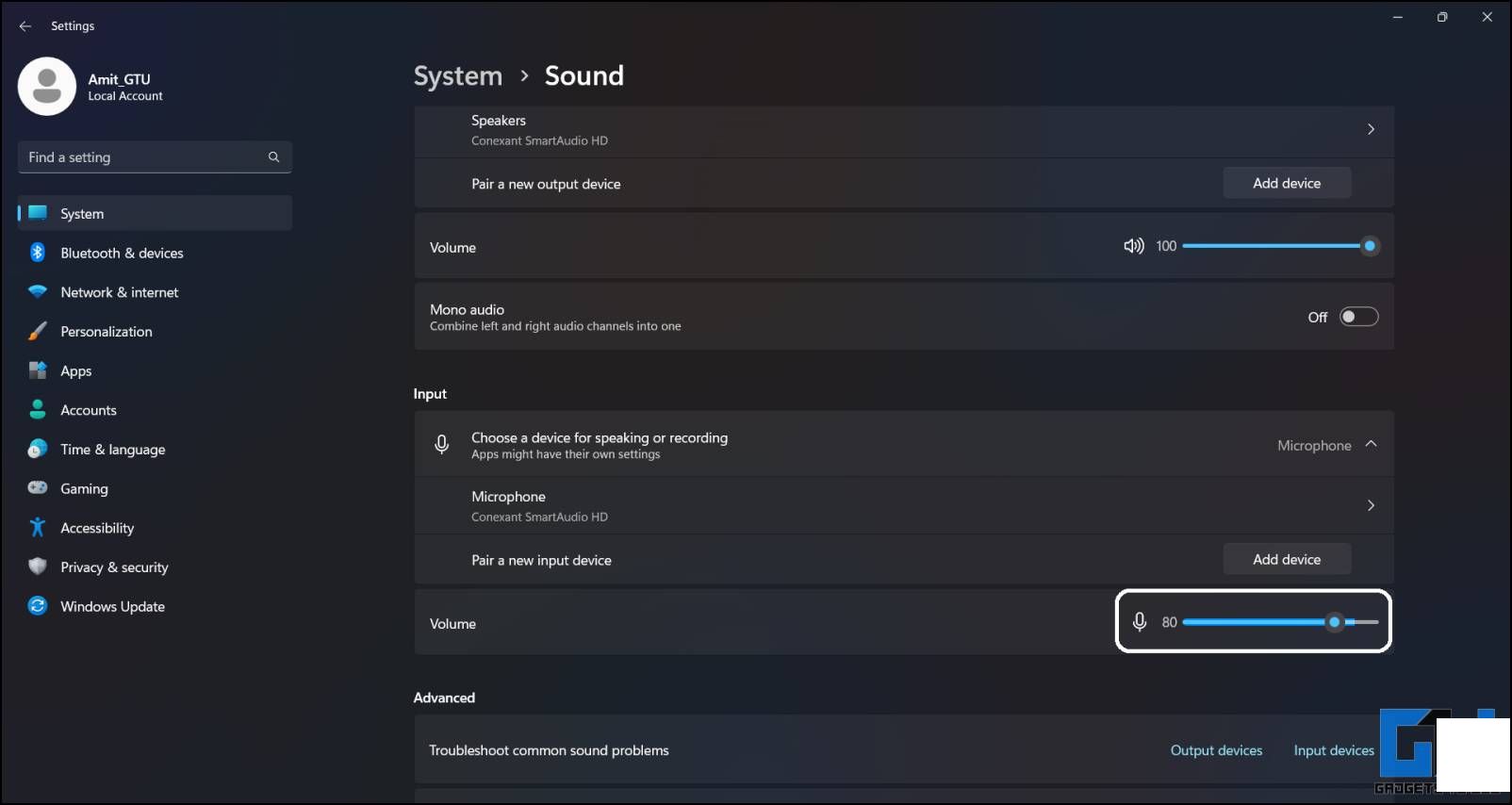The height and width of the screenshot is (805, 1512).
Task: Click the Personalization paintbrush icon
Action: [x=38, y=332]
